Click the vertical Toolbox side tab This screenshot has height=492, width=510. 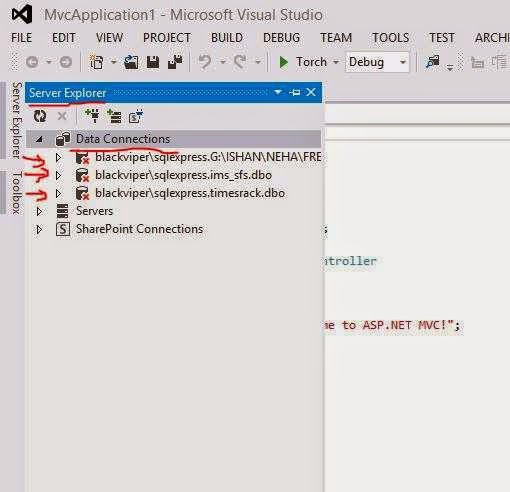(x=17, y=193)
